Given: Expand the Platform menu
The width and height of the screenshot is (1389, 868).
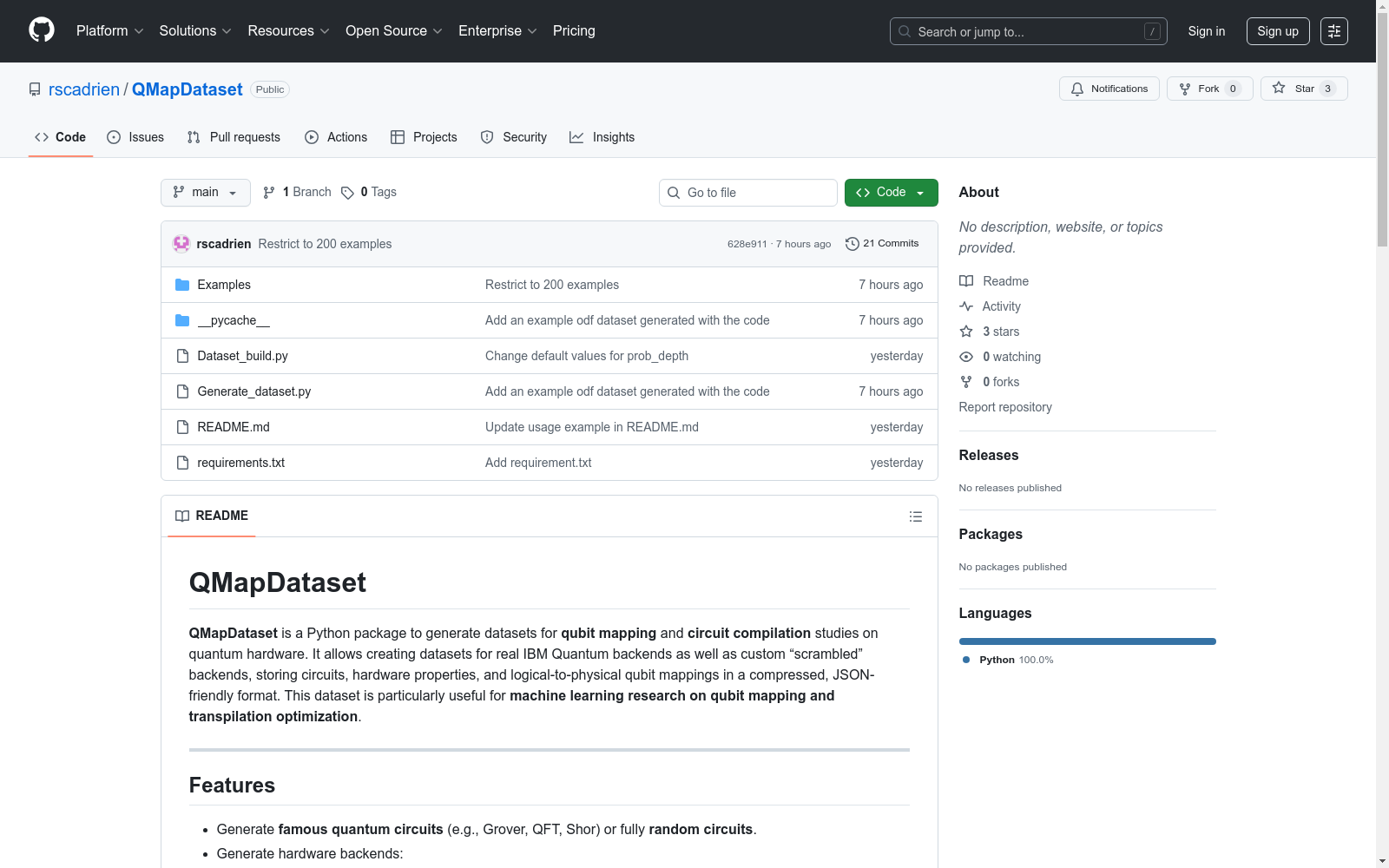Looking at the screenshot, I should pyautogui.click(x=110, y=31).
